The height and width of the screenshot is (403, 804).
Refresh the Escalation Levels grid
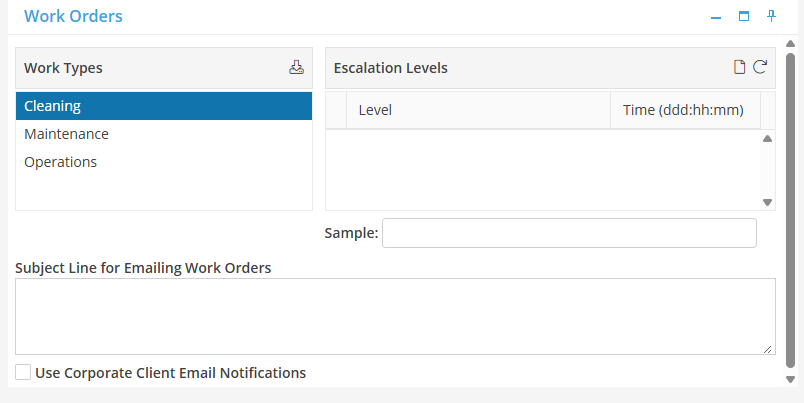(x=760, y=68)
